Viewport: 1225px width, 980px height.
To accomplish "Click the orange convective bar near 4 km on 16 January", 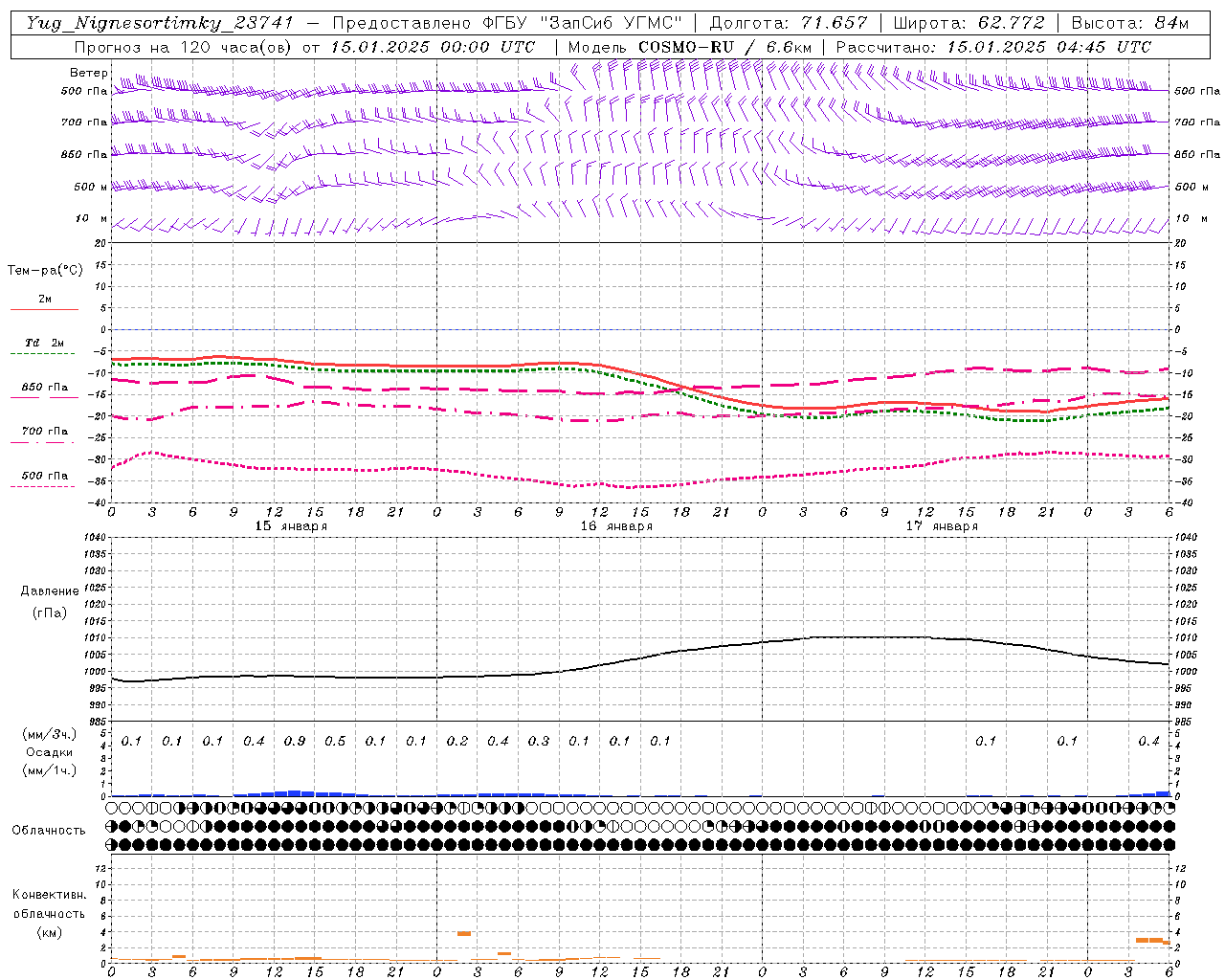I will point(463,934).
